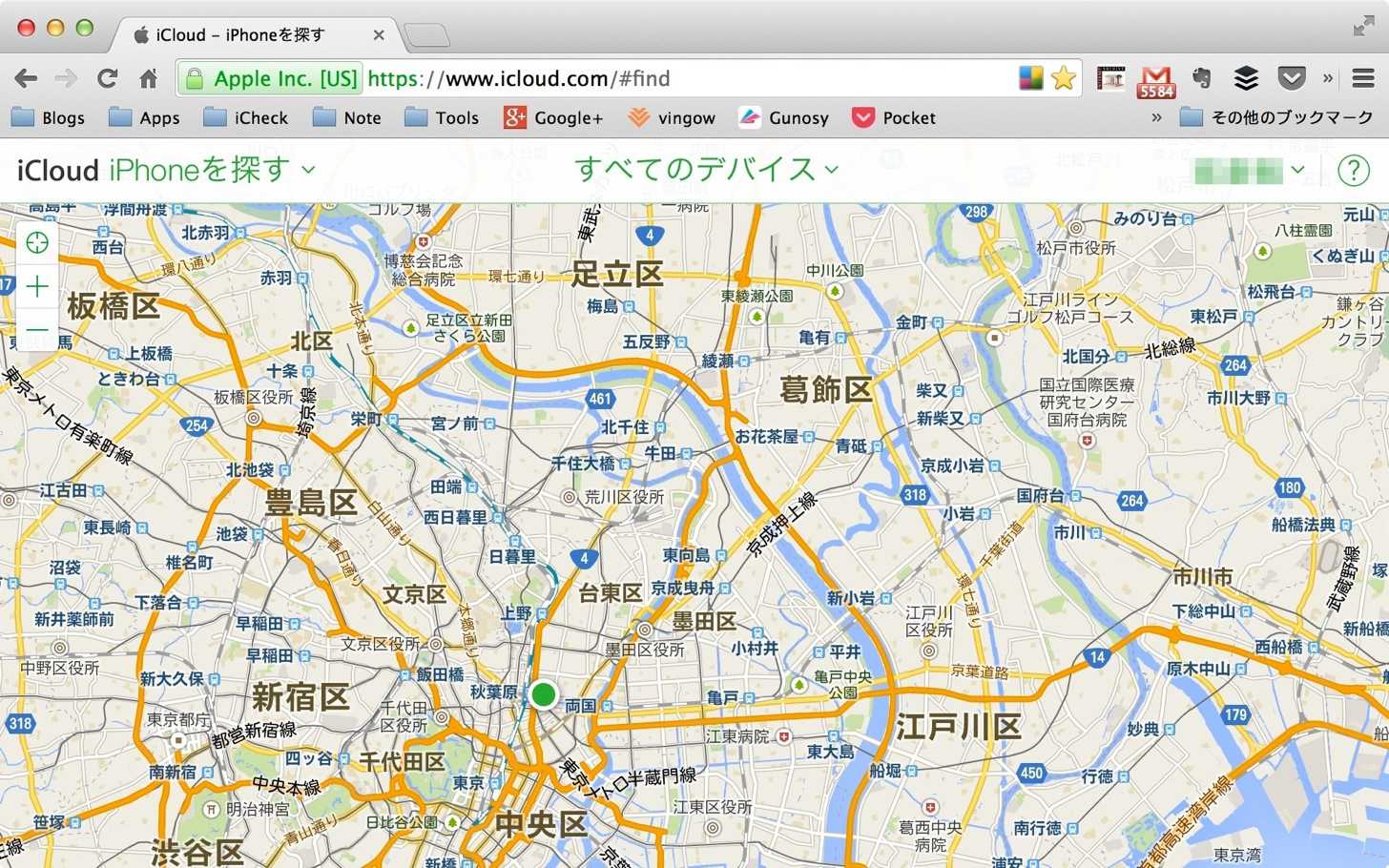1389x868 pixels.
Task: Close the iCloud browser tab
Action: tap(379, 34)
